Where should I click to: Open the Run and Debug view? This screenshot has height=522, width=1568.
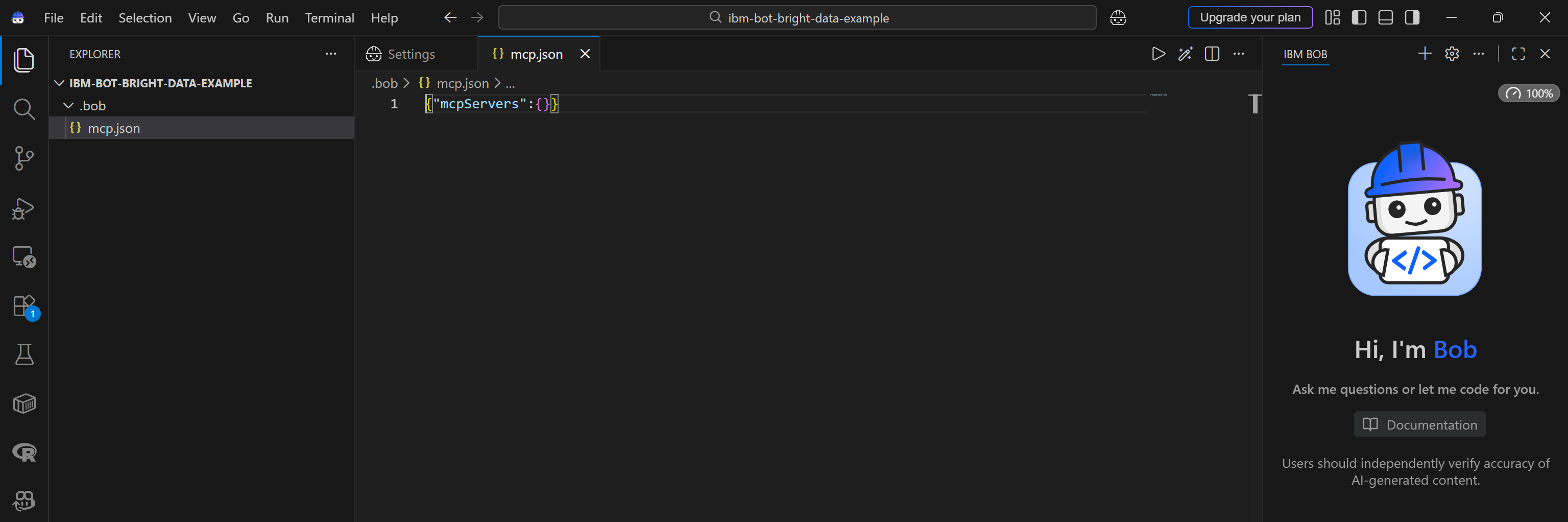[23, 208]
